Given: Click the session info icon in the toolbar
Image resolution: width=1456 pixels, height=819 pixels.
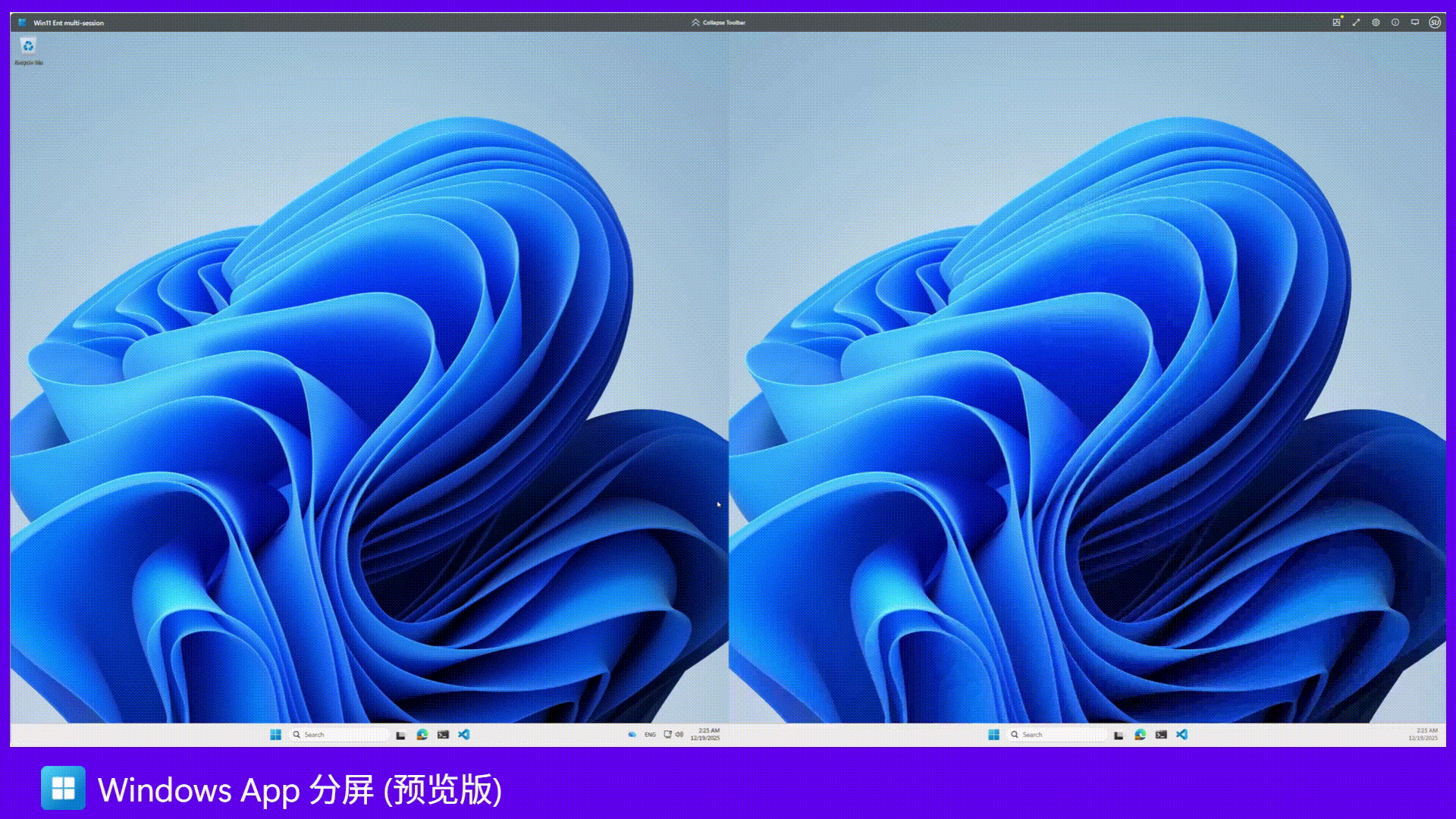Looking at the screenshot, I should pos(1395,23).
